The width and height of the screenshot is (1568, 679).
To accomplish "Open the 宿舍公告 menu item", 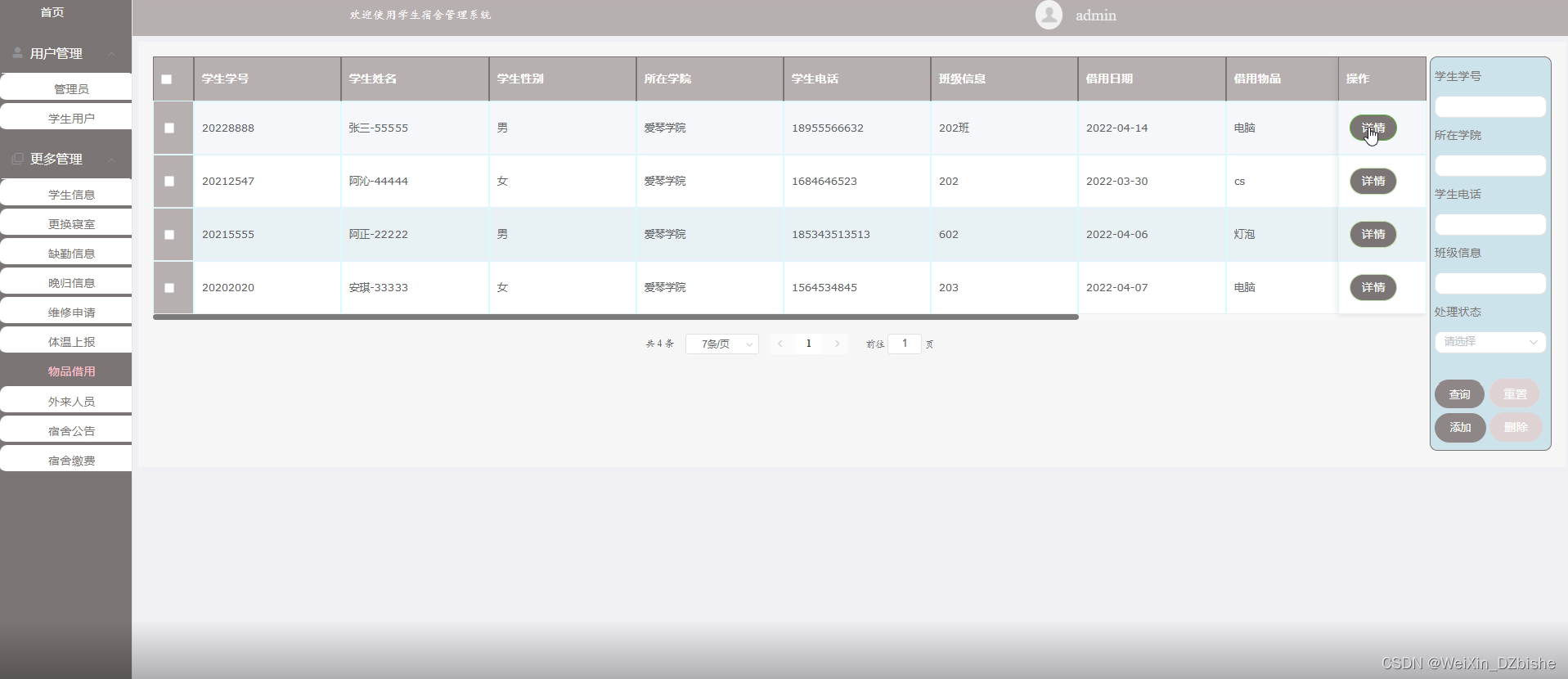I will click(x=65, y=430).
